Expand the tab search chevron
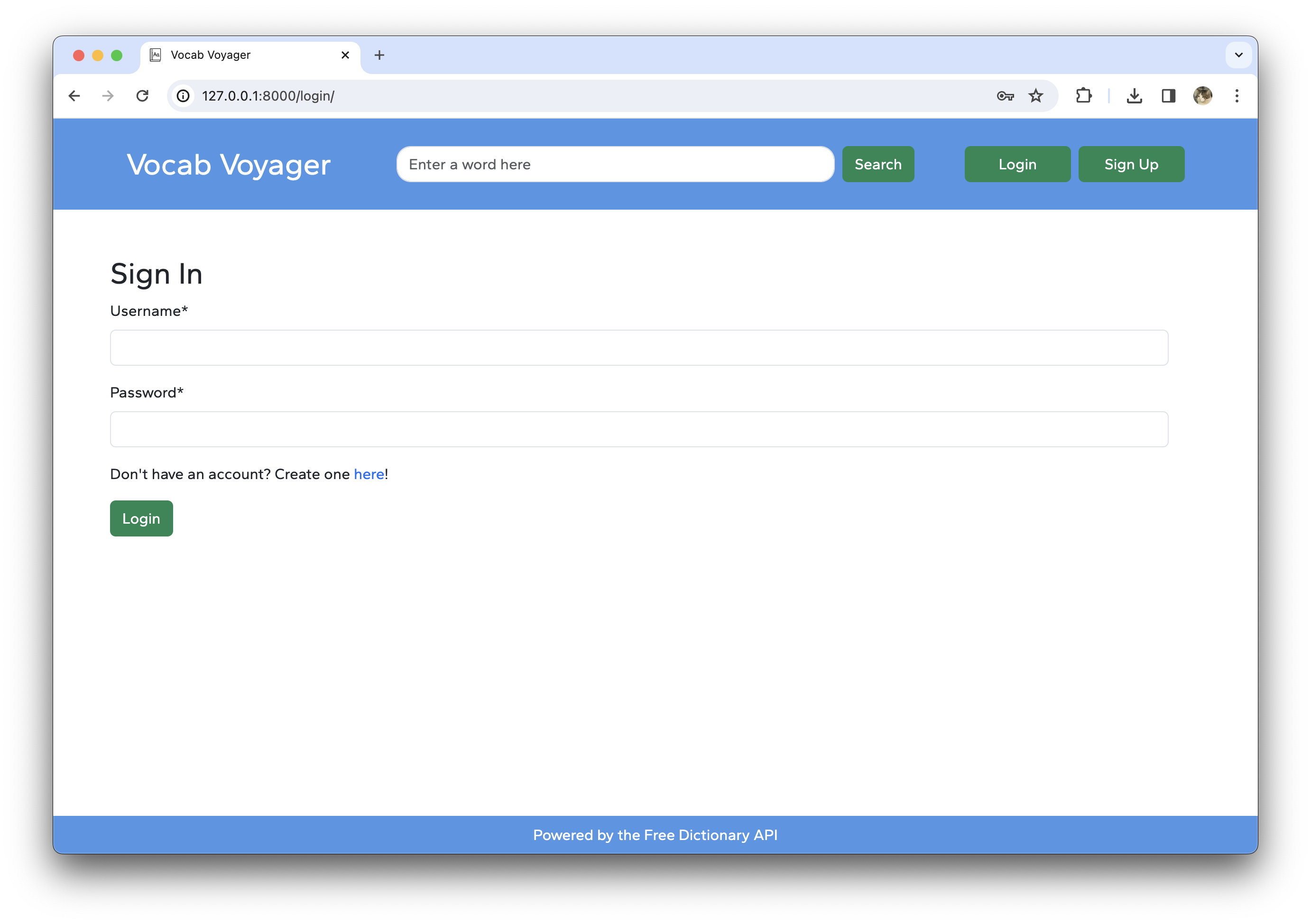Viewport: 1311px width, 924px height. pos(1238,55)
